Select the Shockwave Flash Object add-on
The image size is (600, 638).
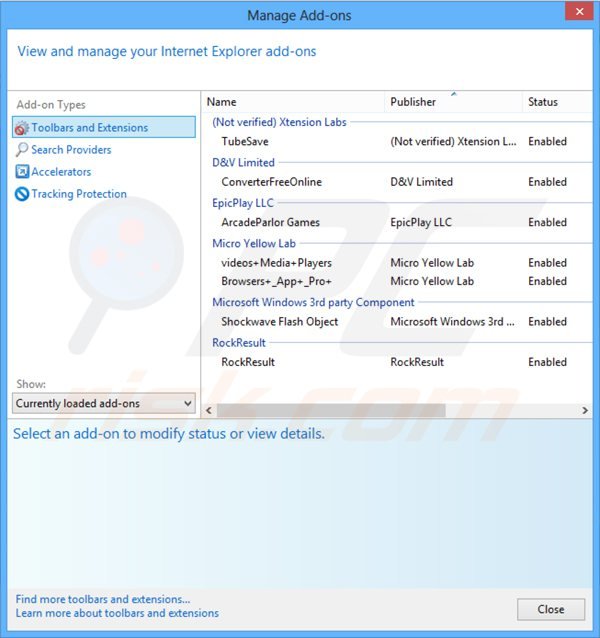(x=397, y=322)
